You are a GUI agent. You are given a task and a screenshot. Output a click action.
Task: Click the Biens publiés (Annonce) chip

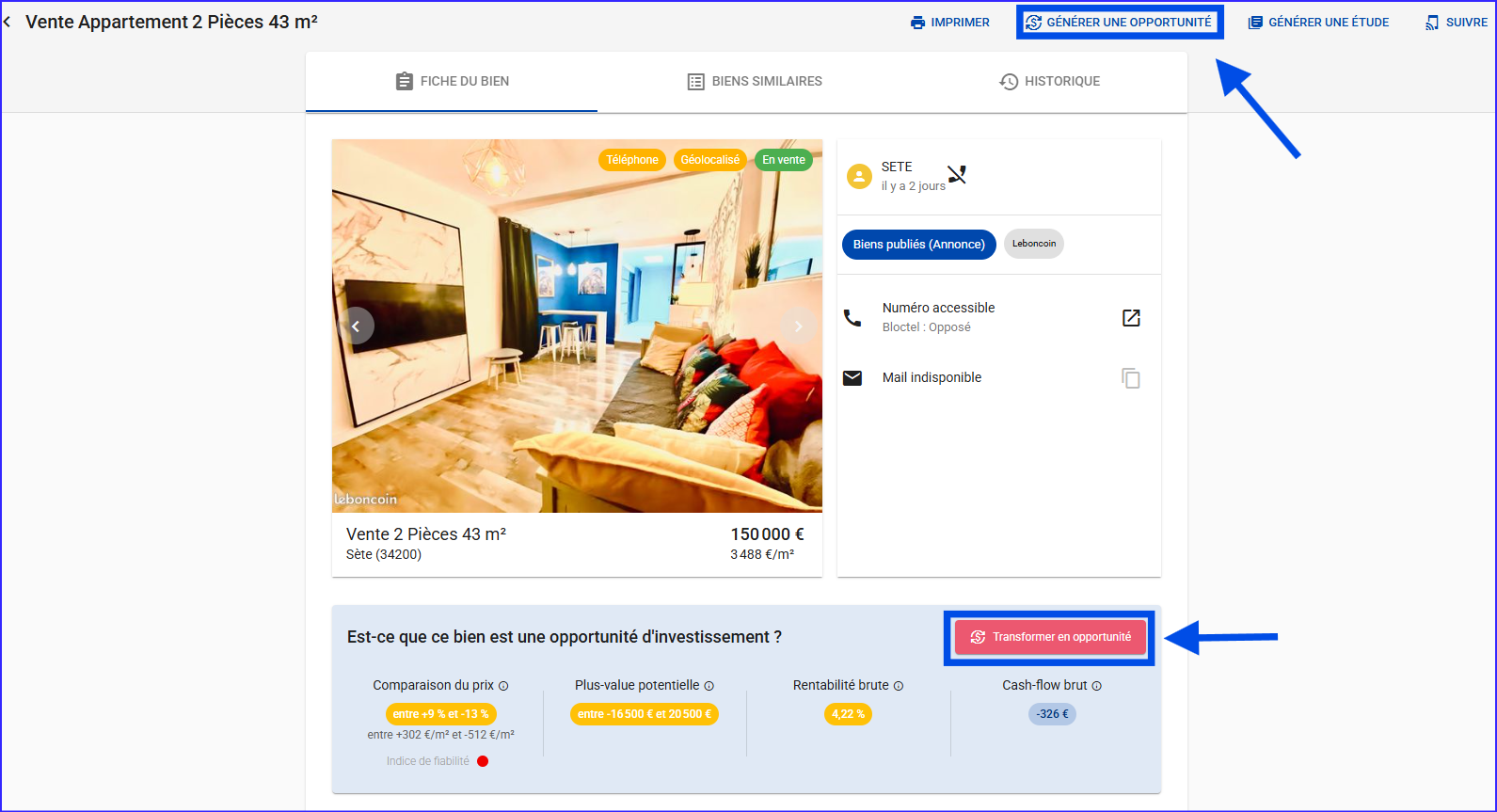919,245
